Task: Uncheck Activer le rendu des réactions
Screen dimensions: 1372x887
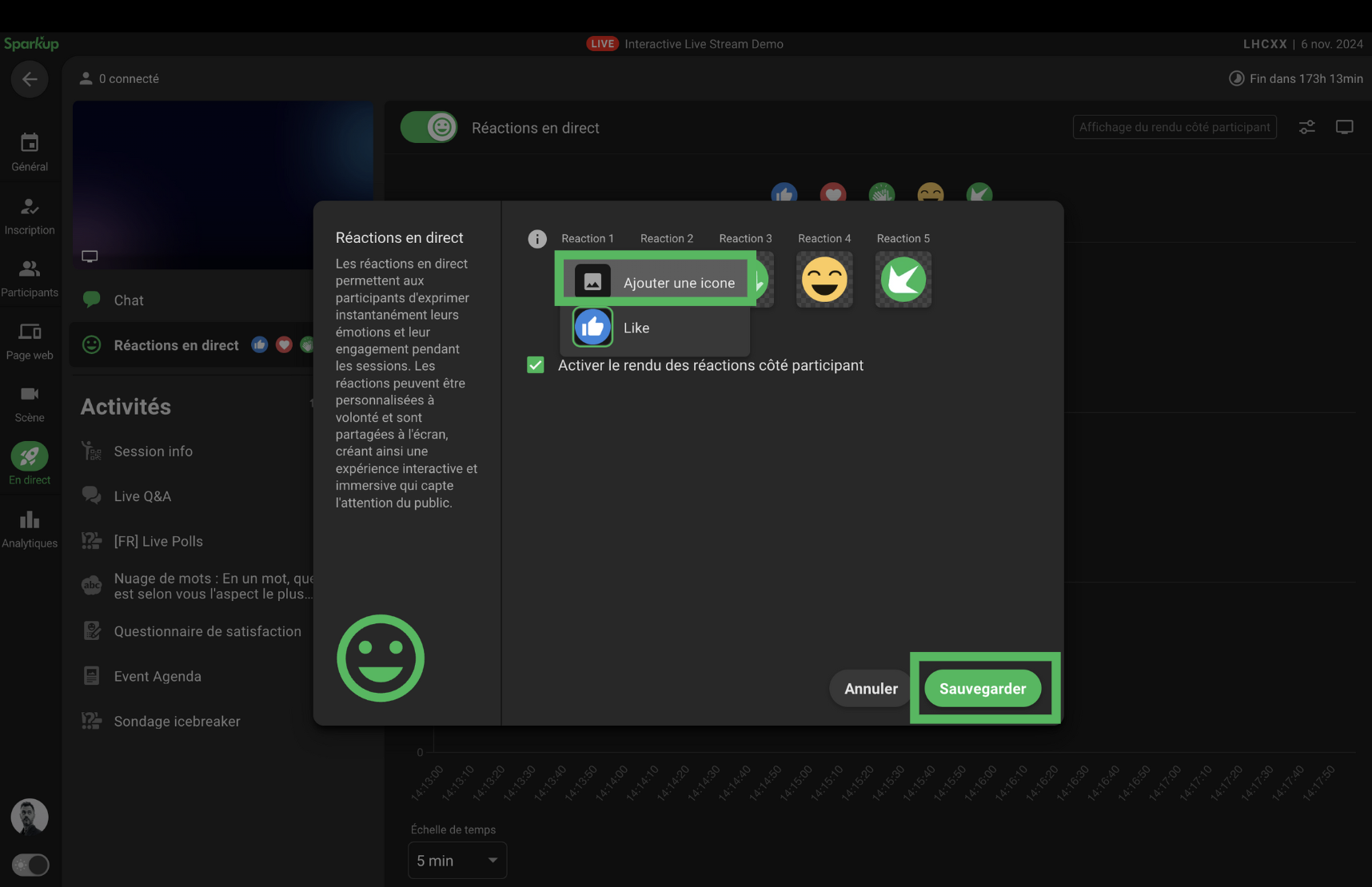Action: [x=536, y=365]
